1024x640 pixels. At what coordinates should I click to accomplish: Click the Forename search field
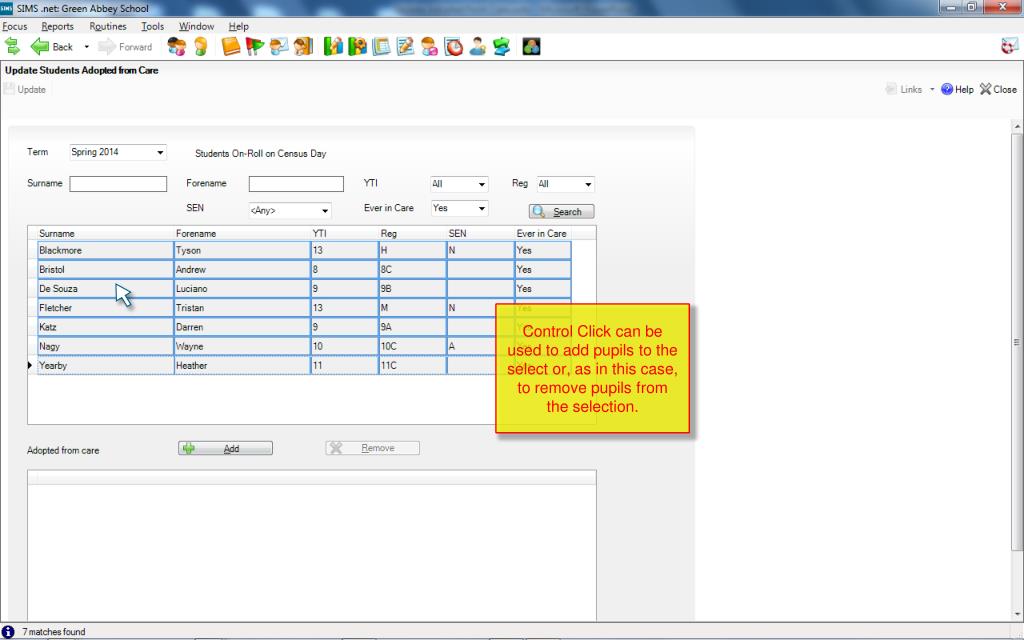tap(296, 184)
